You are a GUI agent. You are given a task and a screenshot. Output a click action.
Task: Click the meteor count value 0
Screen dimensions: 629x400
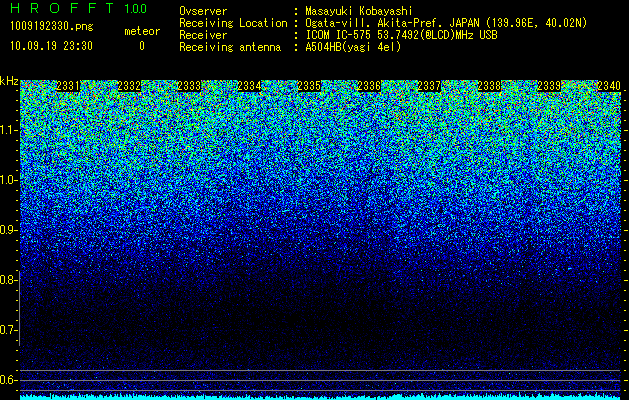pos(142,46)
